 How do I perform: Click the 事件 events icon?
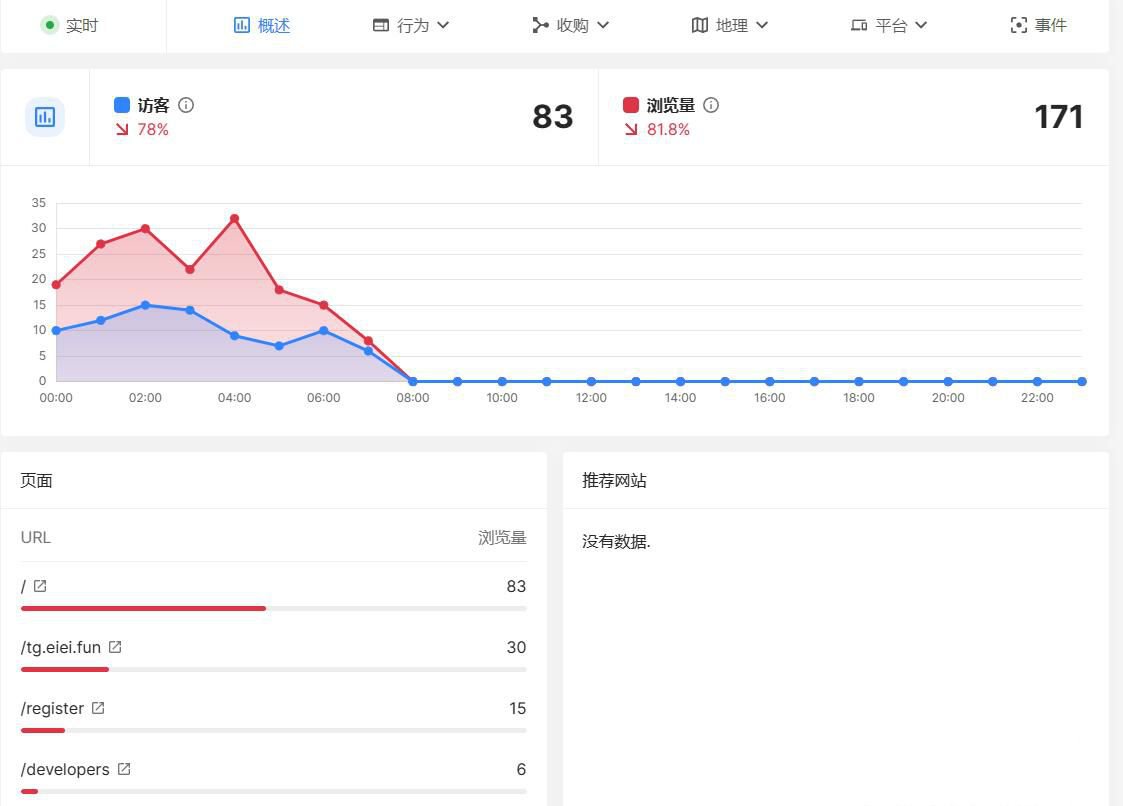click(1019, 24)
